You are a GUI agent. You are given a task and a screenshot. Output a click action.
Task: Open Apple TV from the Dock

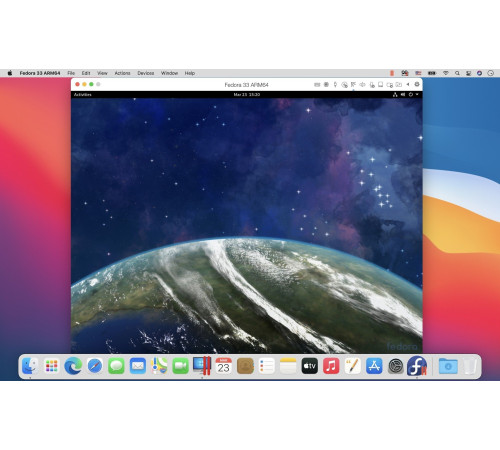[x=310, y=366]
